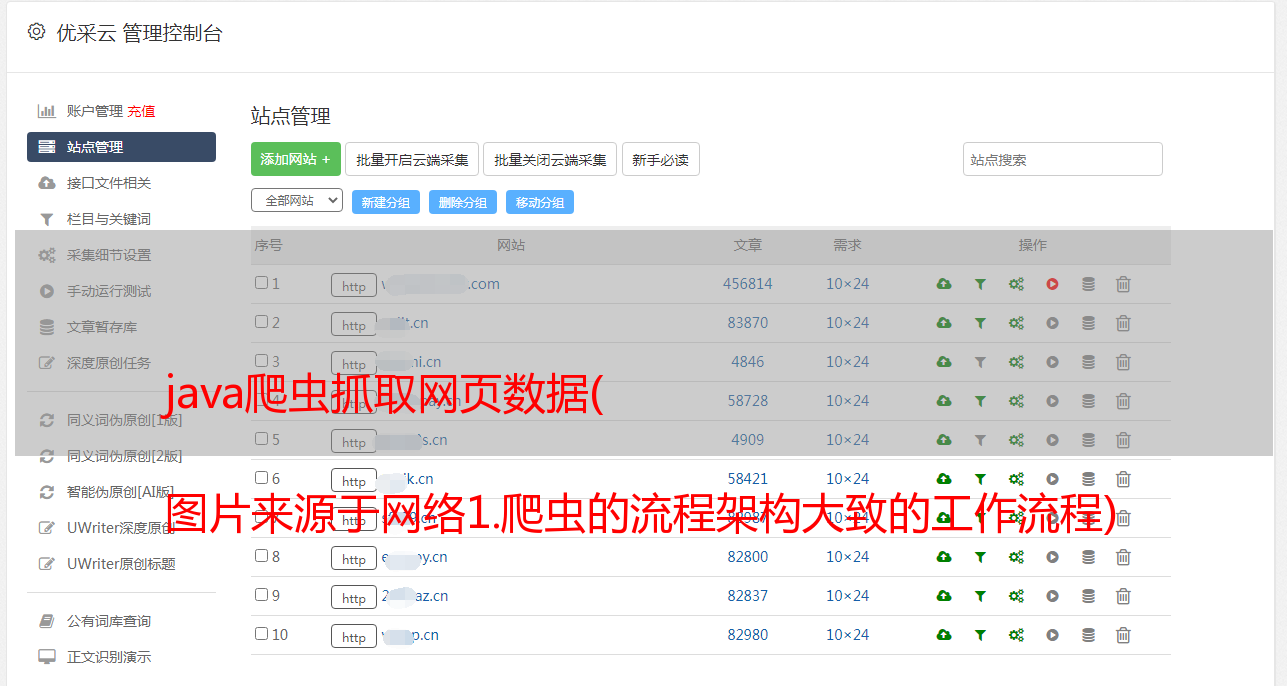Select the row 8 checkbox

pos(261,556)
